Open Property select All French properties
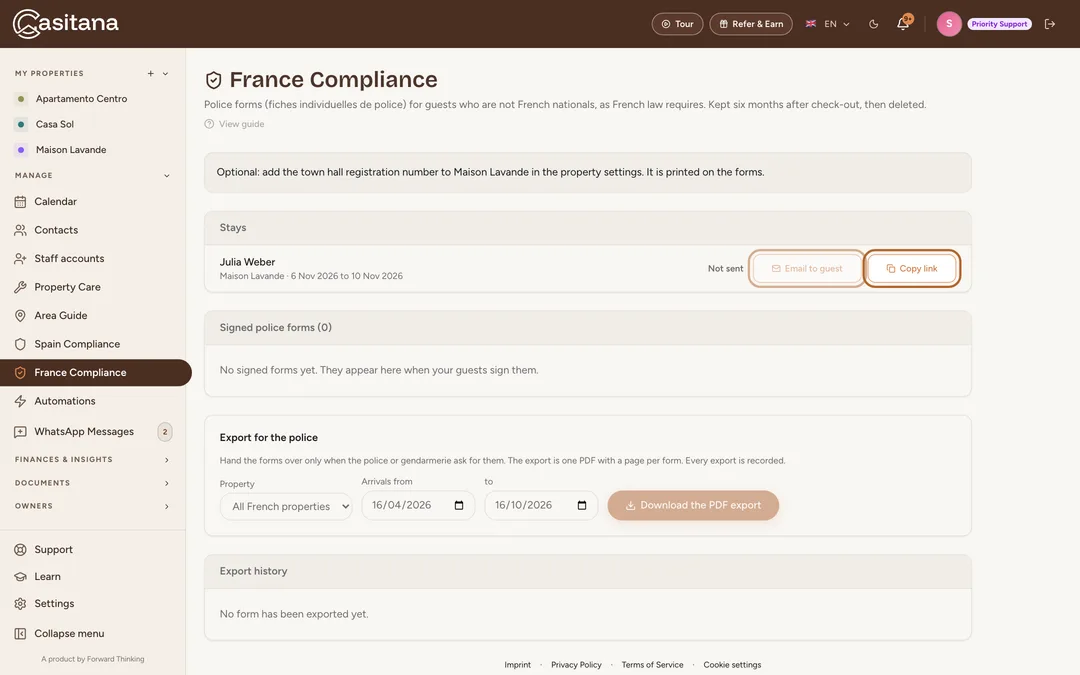Image resolution: width=1080 pixels, height=675 pixels. pos(286,506)
